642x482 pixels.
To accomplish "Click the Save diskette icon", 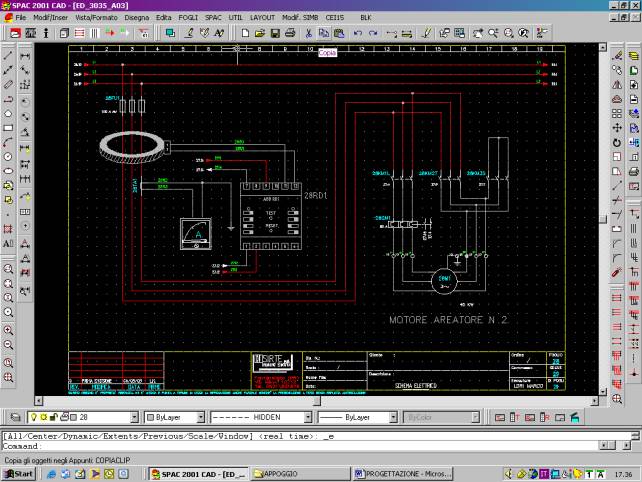I will [x=274, y=33].
